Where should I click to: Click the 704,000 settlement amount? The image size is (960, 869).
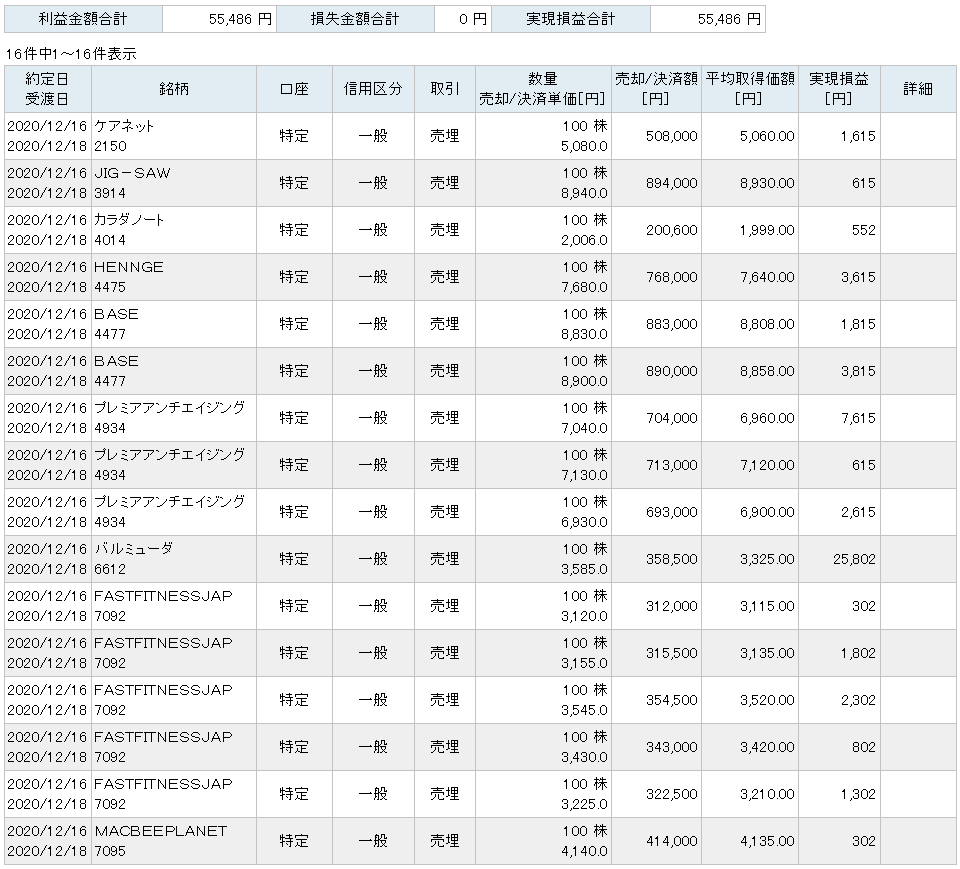click(672, 418)
